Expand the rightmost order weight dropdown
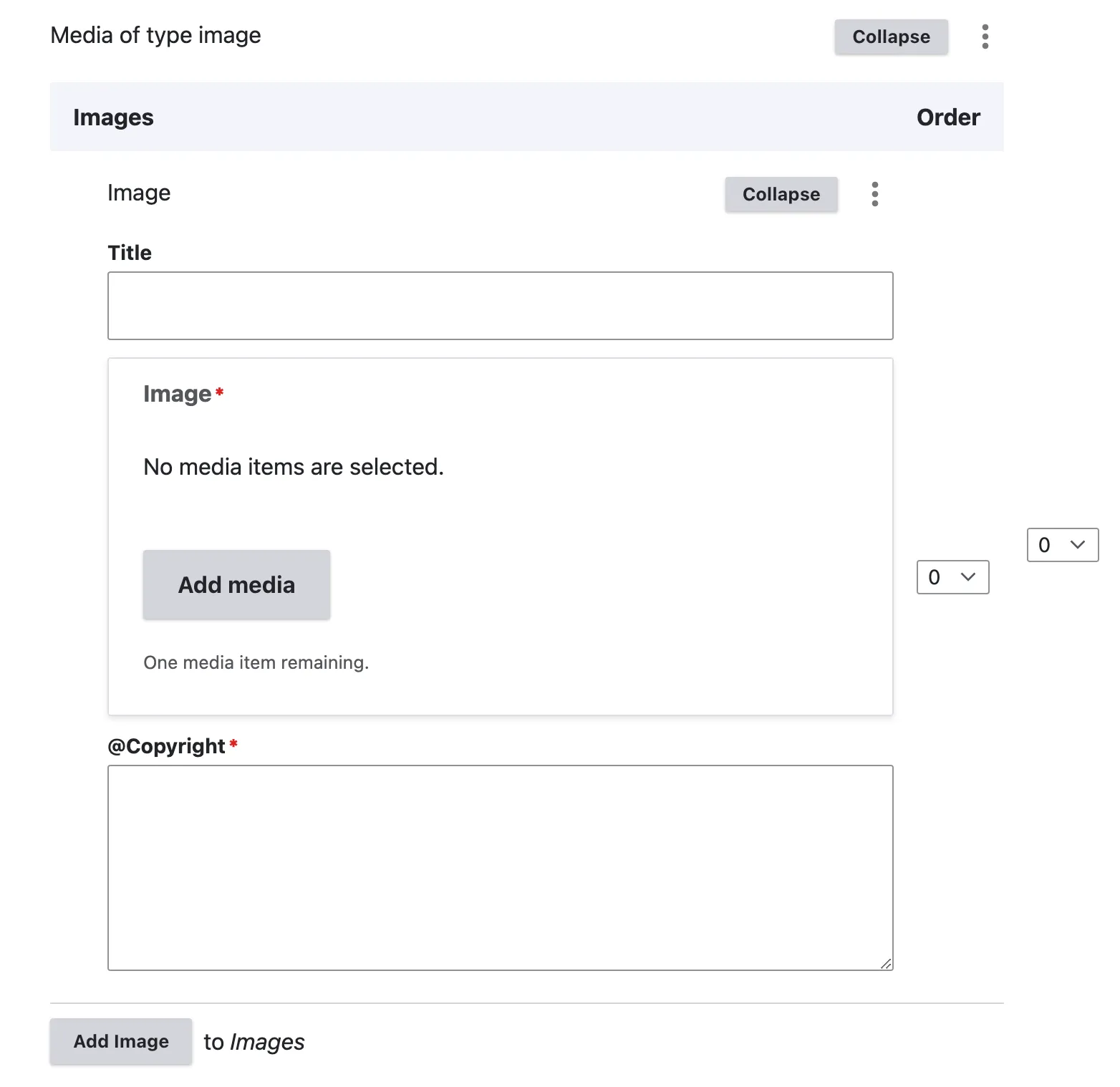1120x1087 pixels. [1062, 545]
